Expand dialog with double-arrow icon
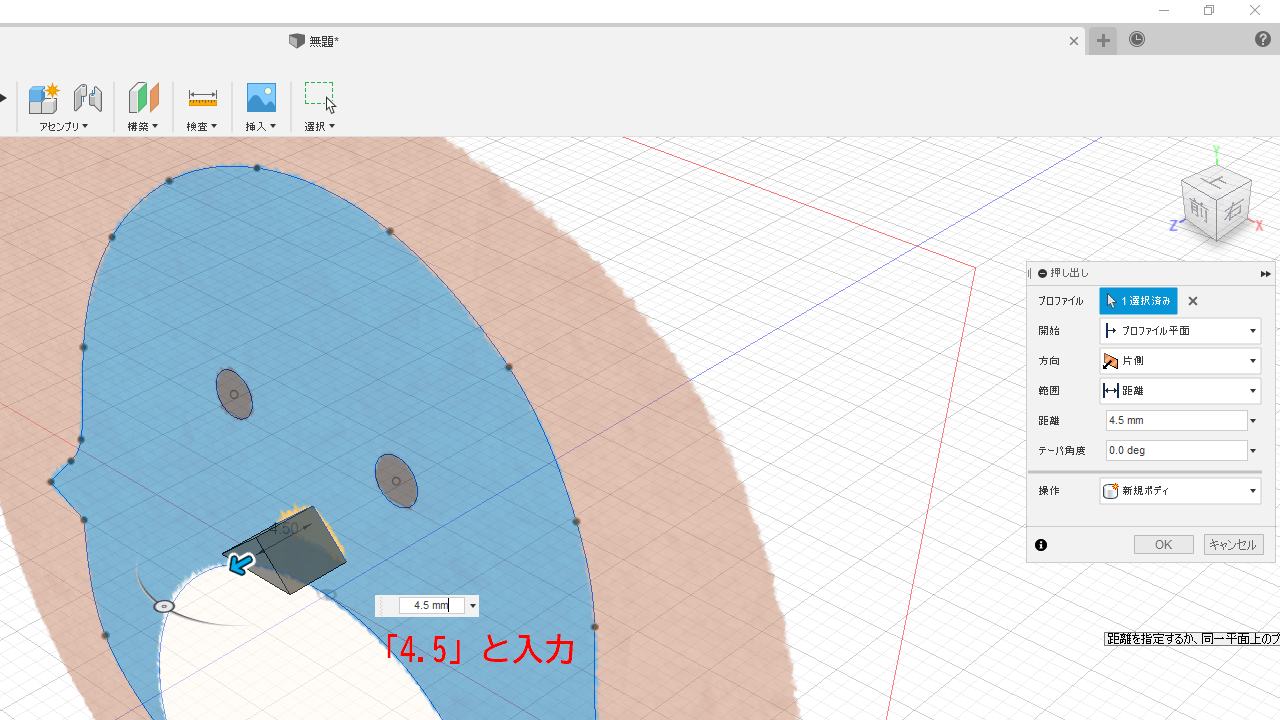The width and height of the screenshot is (1280, 720). click(1265, 274)
